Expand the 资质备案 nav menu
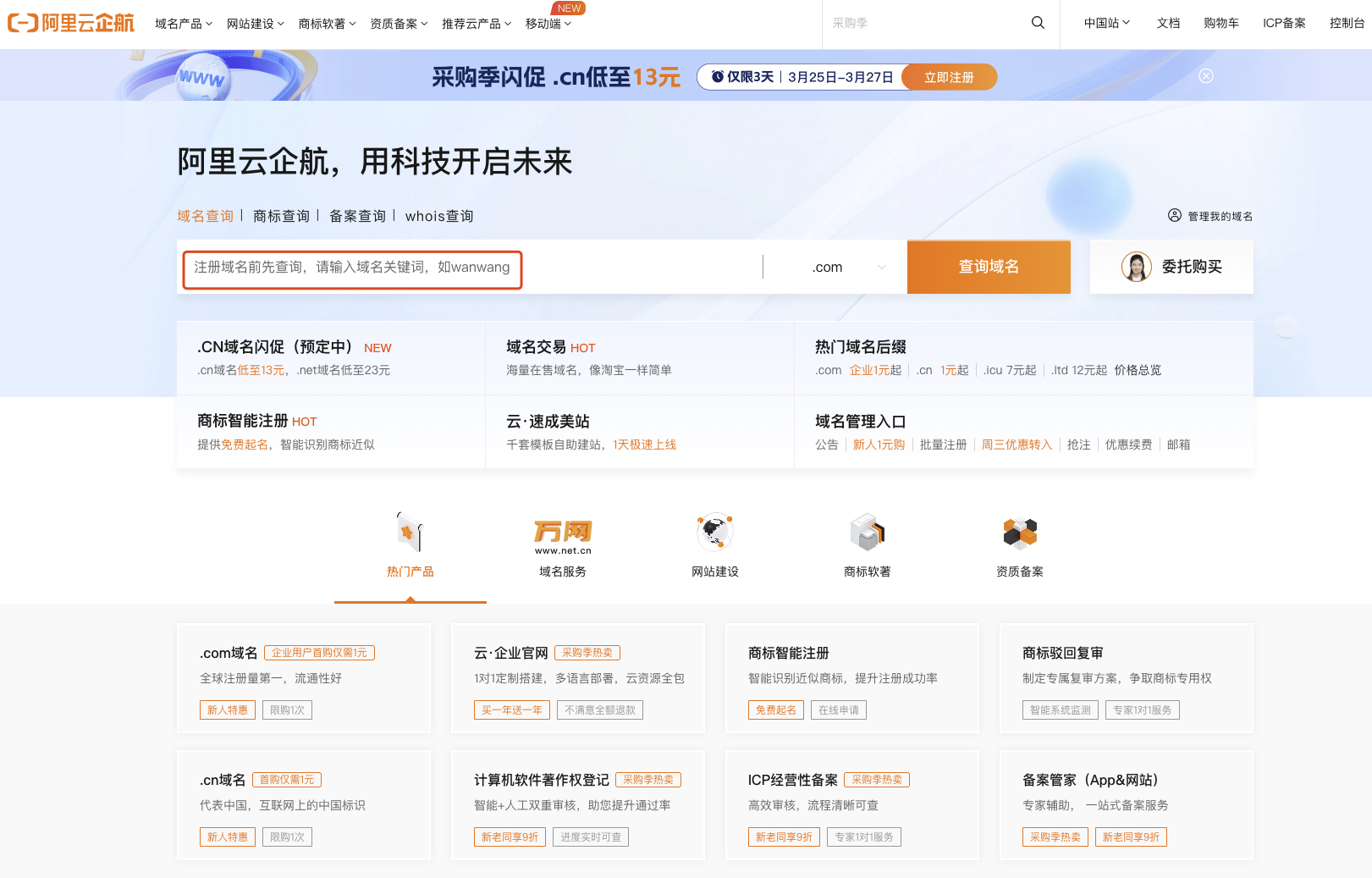1372x878 pixels. pos(399,24)
